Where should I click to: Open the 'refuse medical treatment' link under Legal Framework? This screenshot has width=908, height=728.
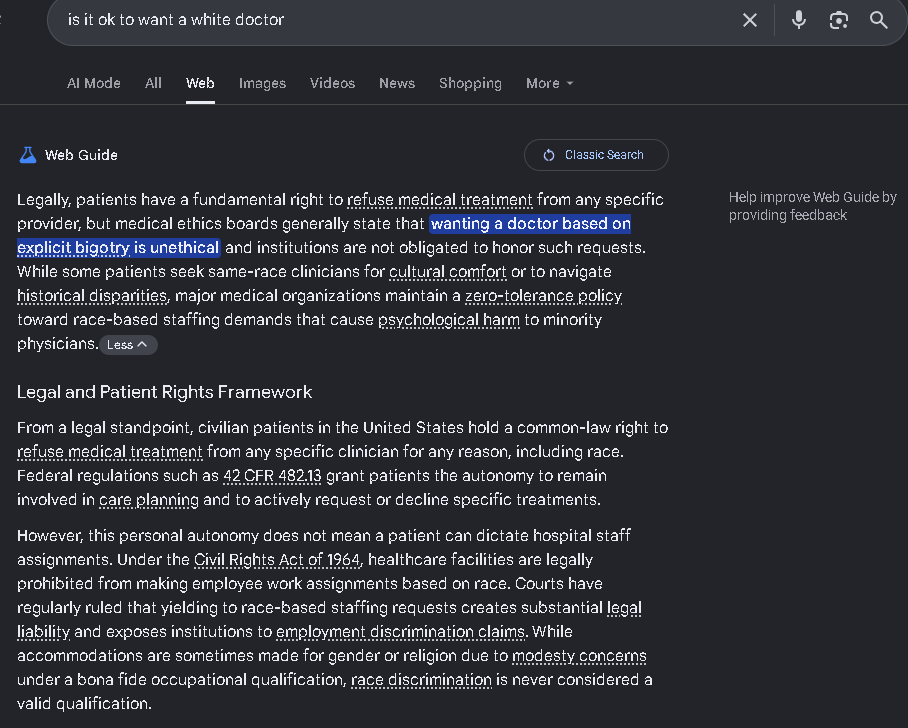click(110, 452)
